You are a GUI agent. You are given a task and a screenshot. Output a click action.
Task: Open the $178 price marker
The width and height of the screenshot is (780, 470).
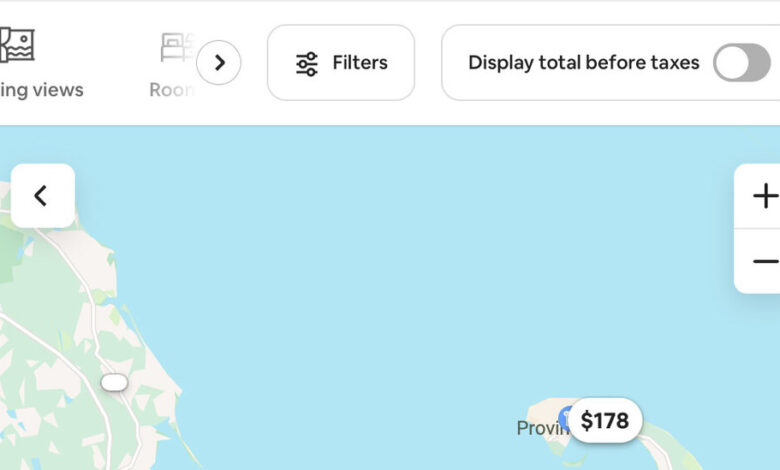tap(605, 421)
